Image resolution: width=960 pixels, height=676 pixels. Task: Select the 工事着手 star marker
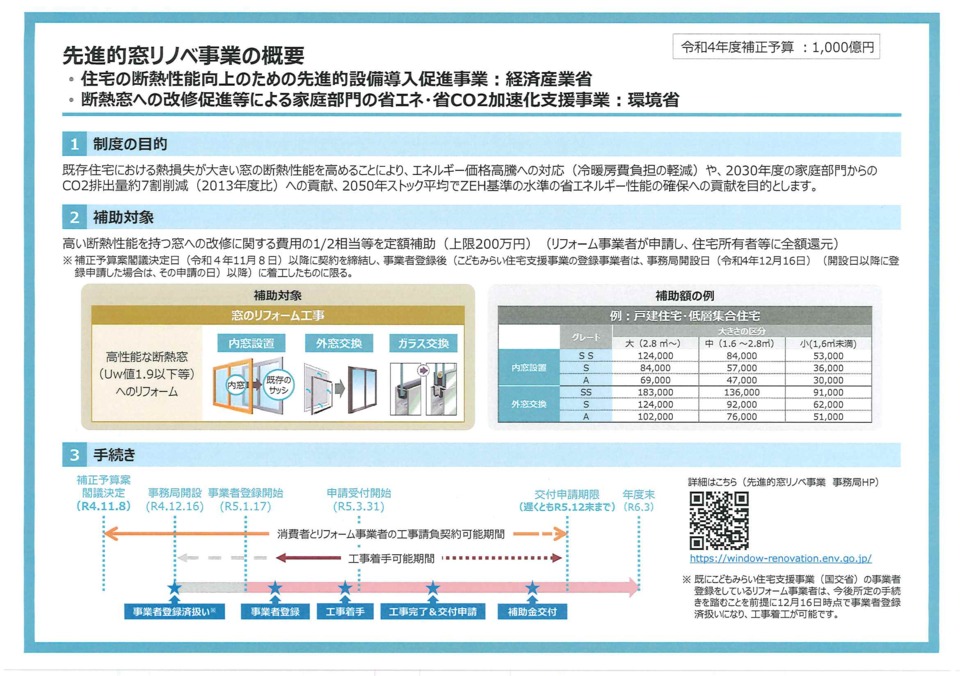click(344, 587)
